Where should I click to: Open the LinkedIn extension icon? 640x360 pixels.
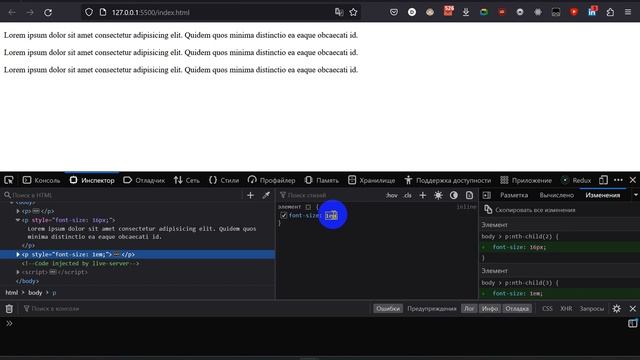coord(592,11)
